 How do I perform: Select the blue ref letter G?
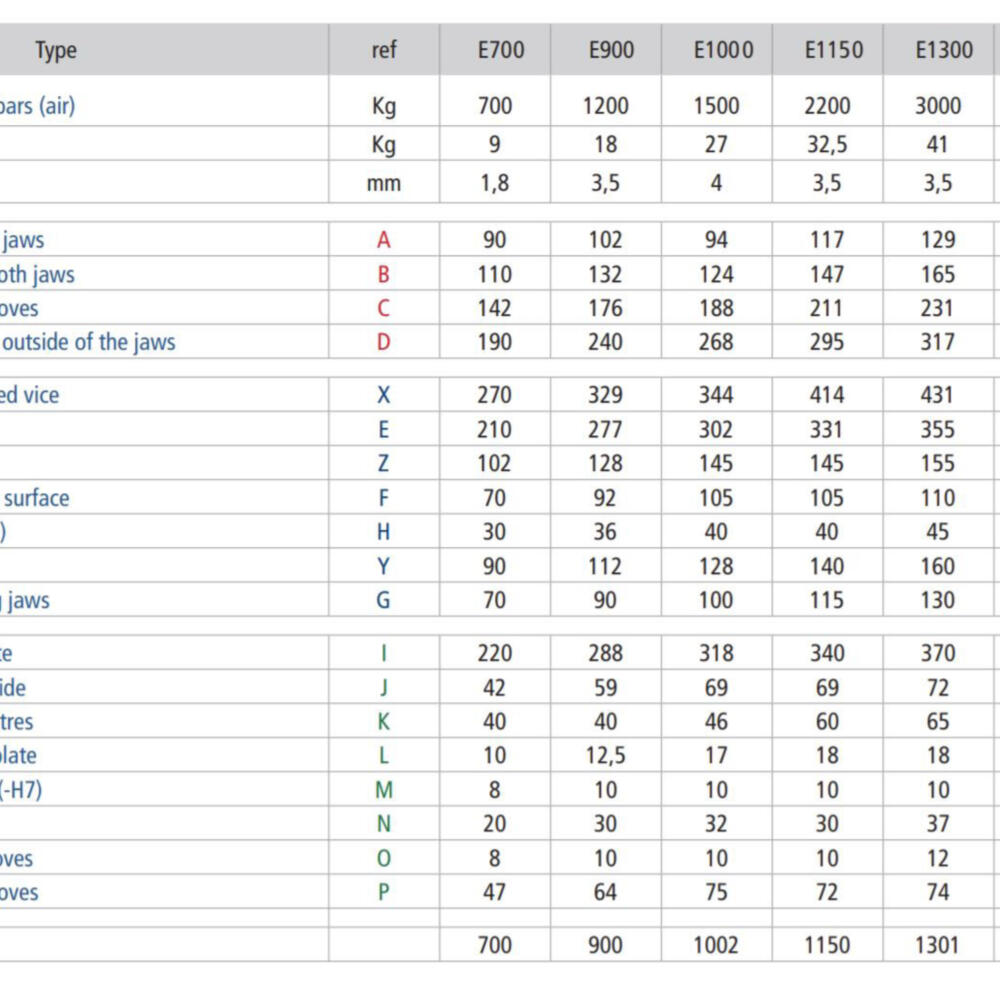(x=384, y=600)
